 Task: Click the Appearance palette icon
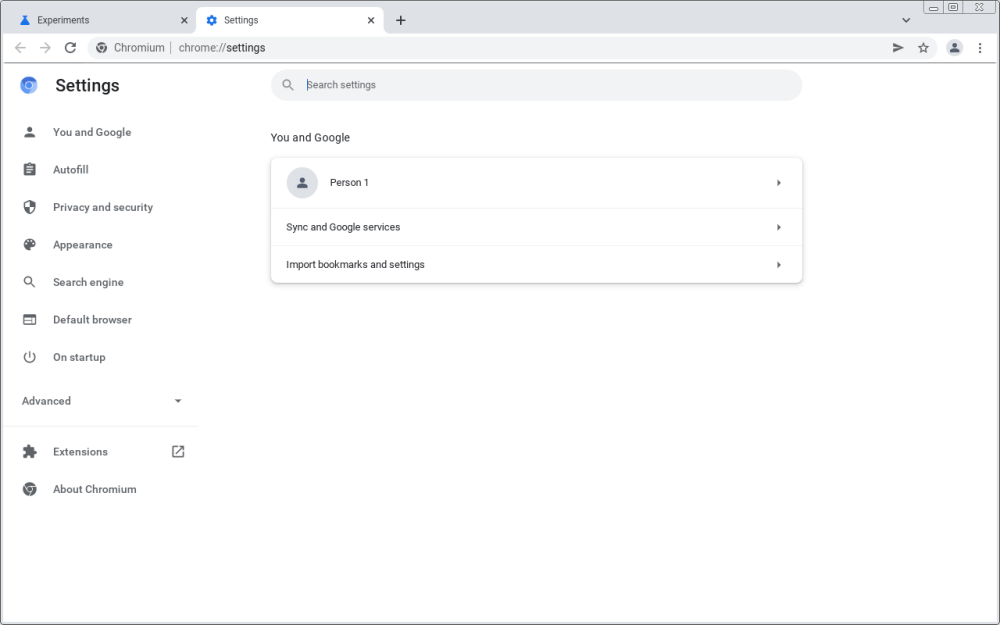pyautogui.click(x=30, y=245)
